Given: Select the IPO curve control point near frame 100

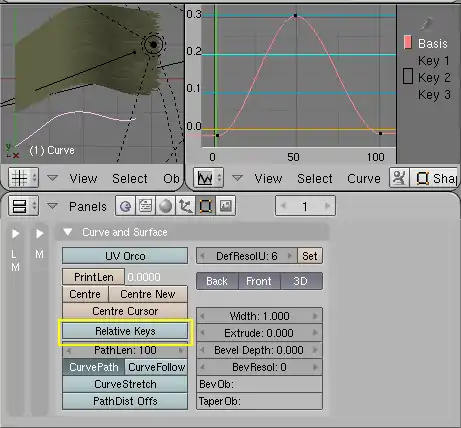Looking at the screenshot, I should [x=380, y=133].
